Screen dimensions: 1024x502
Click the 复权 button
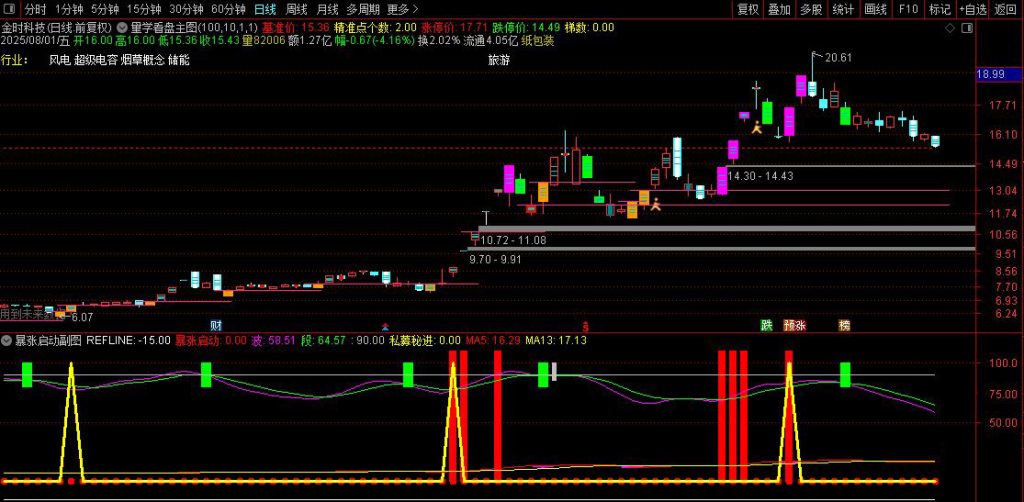pos(748,9)
